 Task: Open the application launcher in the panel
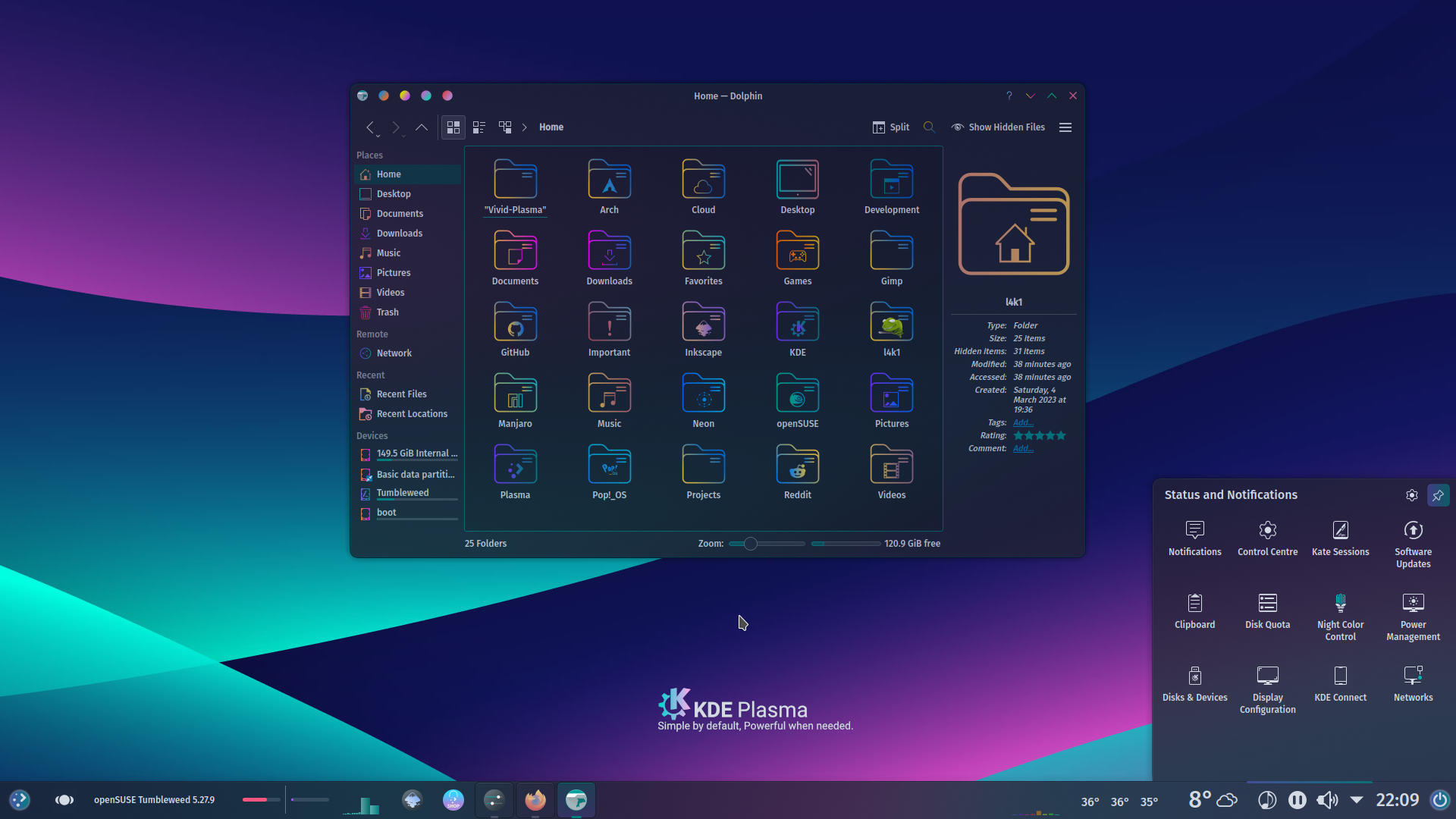20,800
